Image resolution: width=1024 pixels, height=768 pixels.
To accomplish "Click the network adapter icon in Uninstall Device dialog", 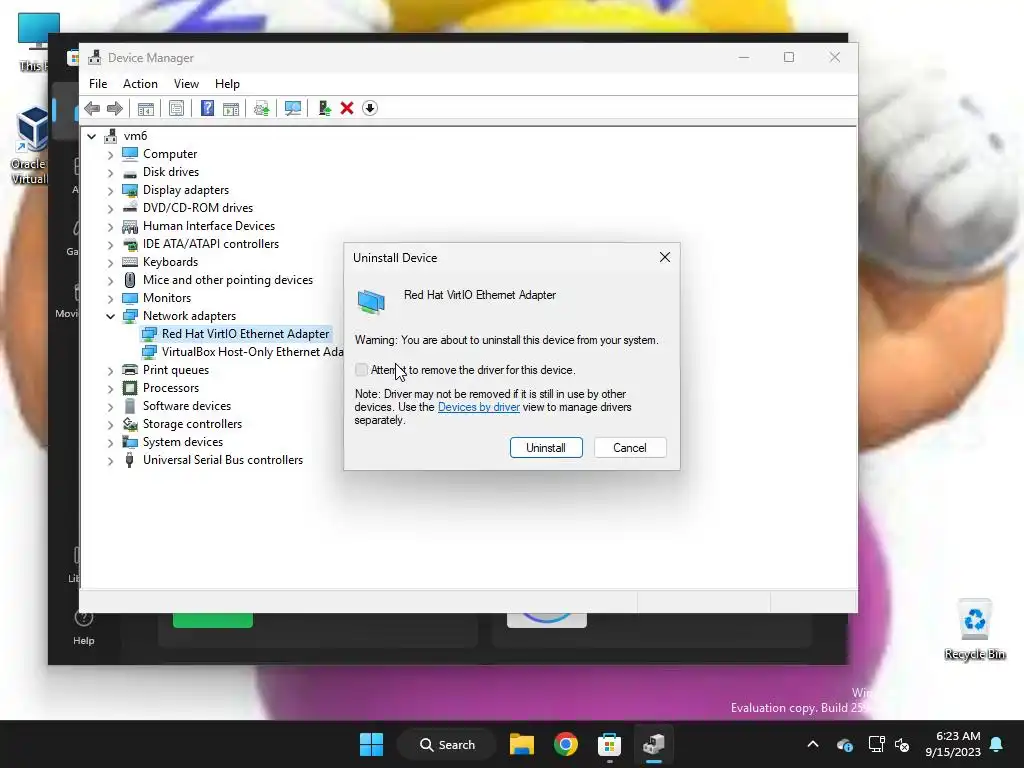I will [371, 301].
